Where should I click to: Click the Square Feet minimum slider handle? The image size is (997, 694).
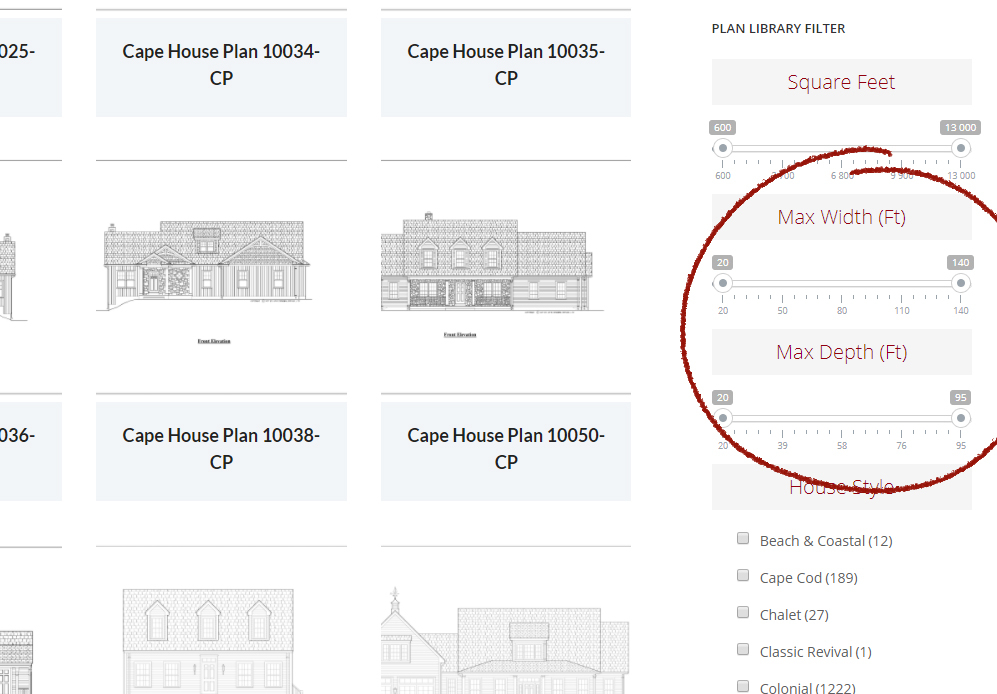click(x=722, y=148)
